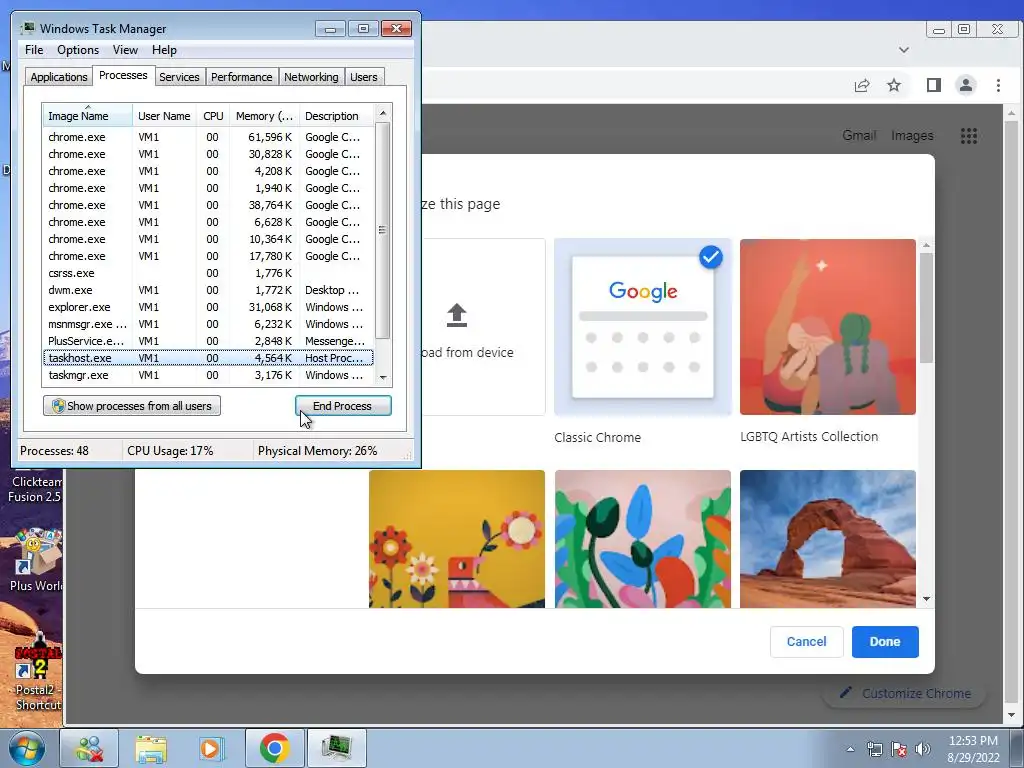
Task: Switch to the Applications tab
Action: click(x=59, y=77)
